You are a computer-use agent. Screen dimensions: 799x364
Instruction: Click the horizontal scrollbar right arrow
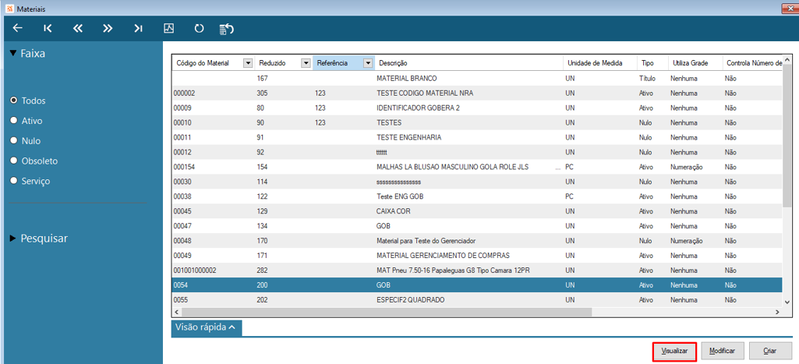pos(778,311)
